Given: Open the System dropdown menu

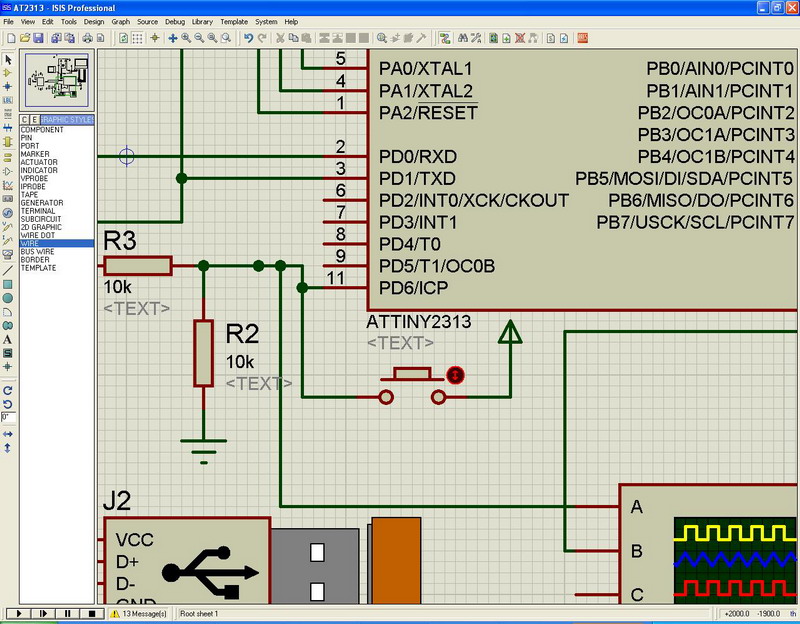Looking at the screenshot, I should tap(266, 21).
